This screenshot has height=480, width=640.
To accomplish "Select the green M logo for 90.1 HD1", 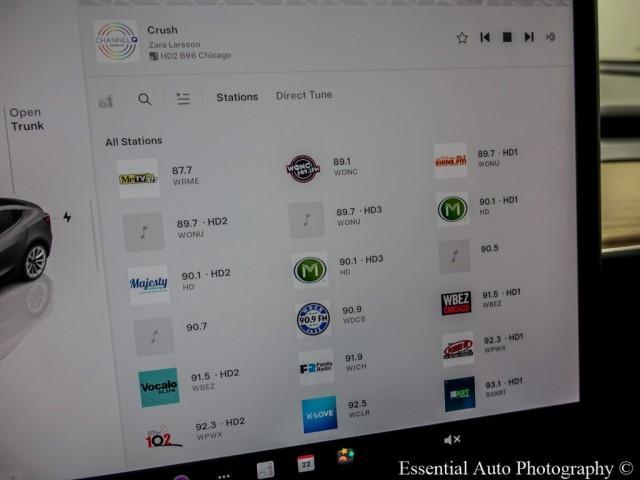I will pos(452,209).
